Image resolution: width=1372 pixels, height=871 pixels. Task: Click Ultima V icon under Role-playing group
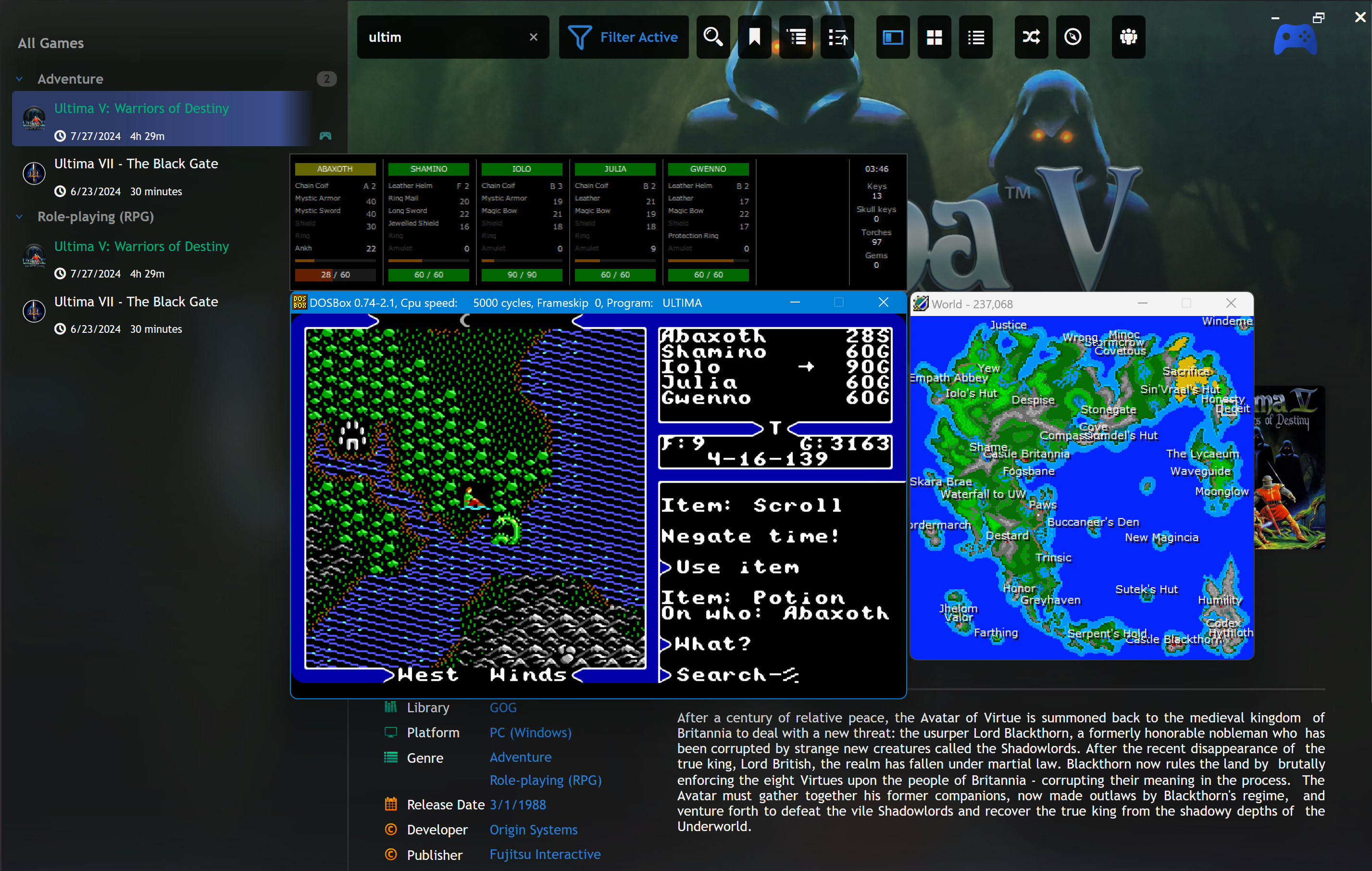pos(34,255)
